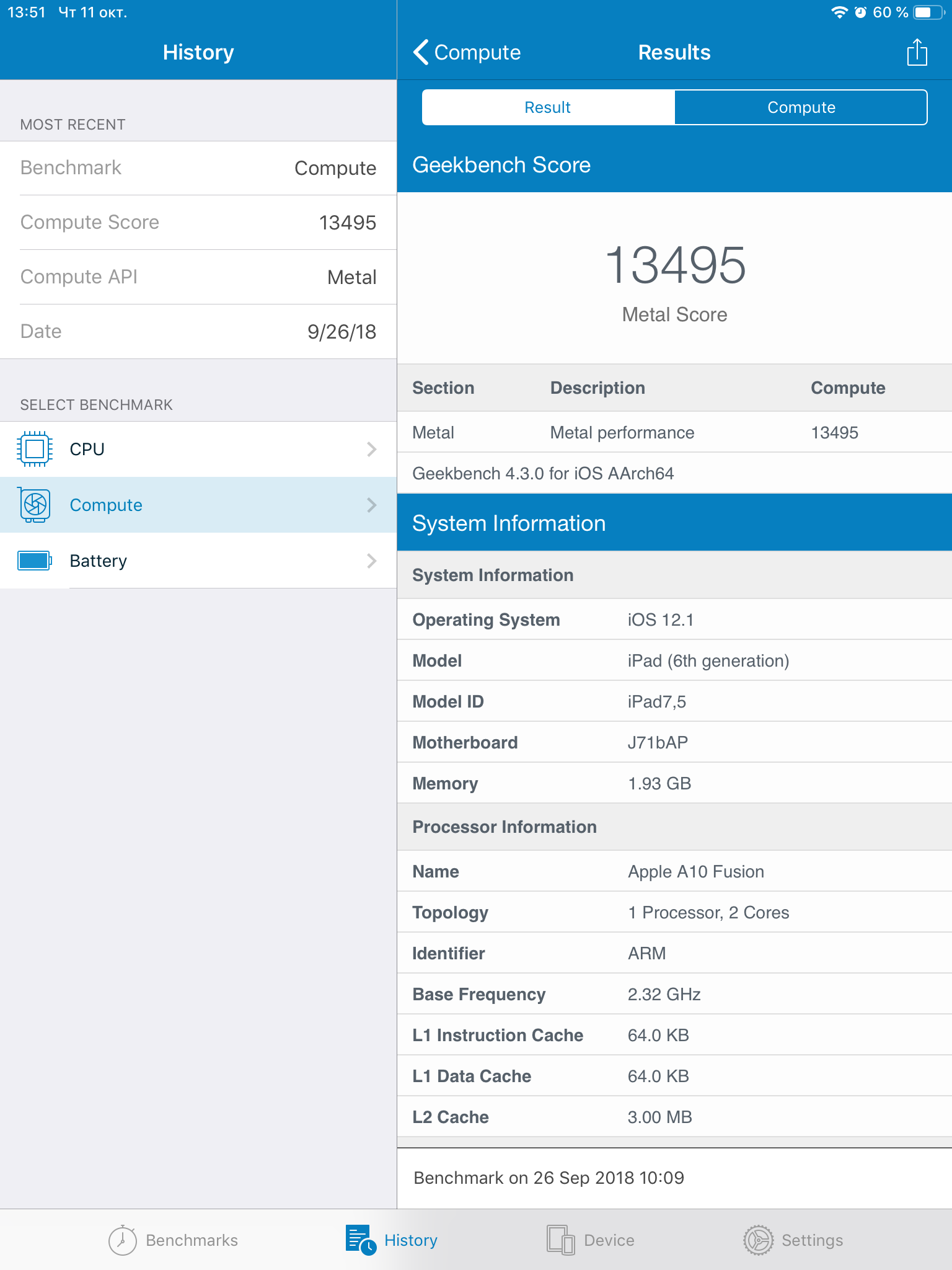Tap Benchmark on 26 Sep 2018 10:09

pos(549,1178)
